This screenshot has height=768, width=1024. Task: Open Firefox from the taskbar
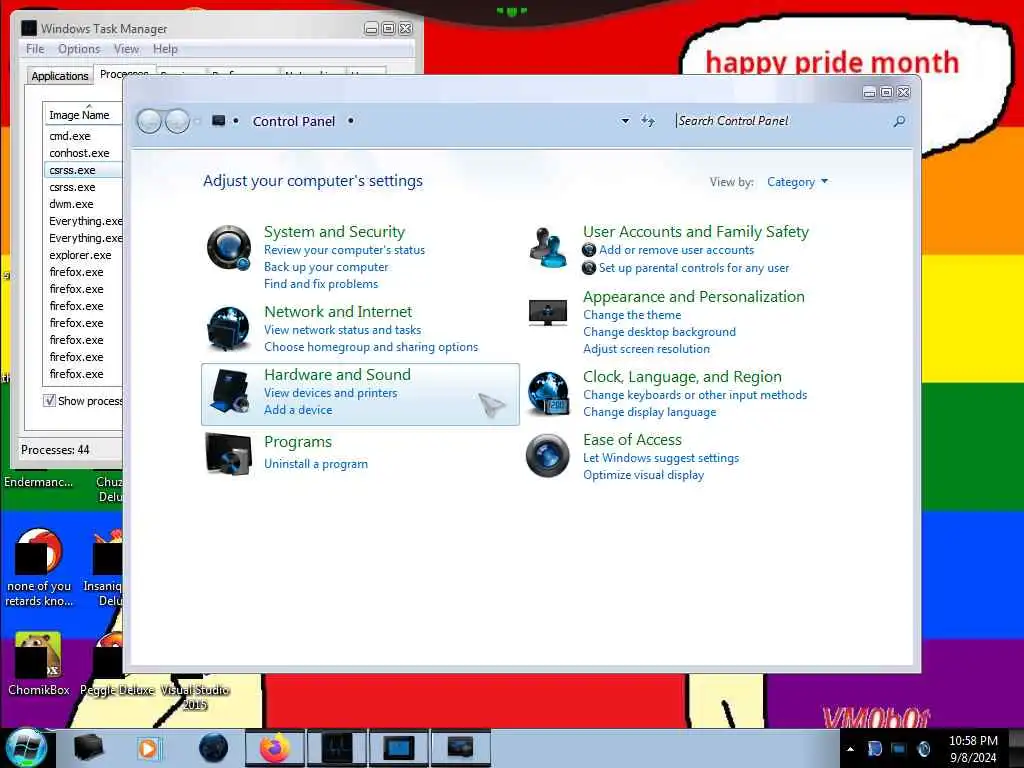(x=275, y=748)
